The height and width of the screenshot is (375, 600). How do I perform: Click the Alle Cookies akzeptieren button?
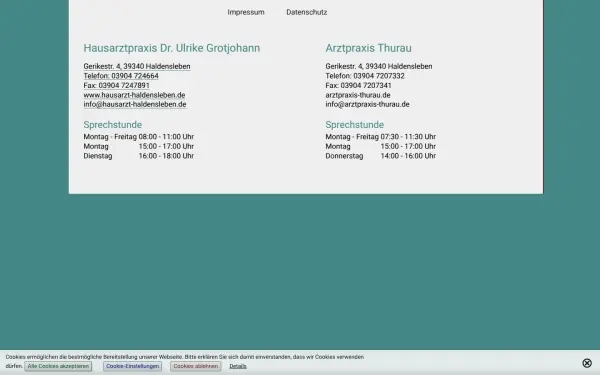click(58, 366)
